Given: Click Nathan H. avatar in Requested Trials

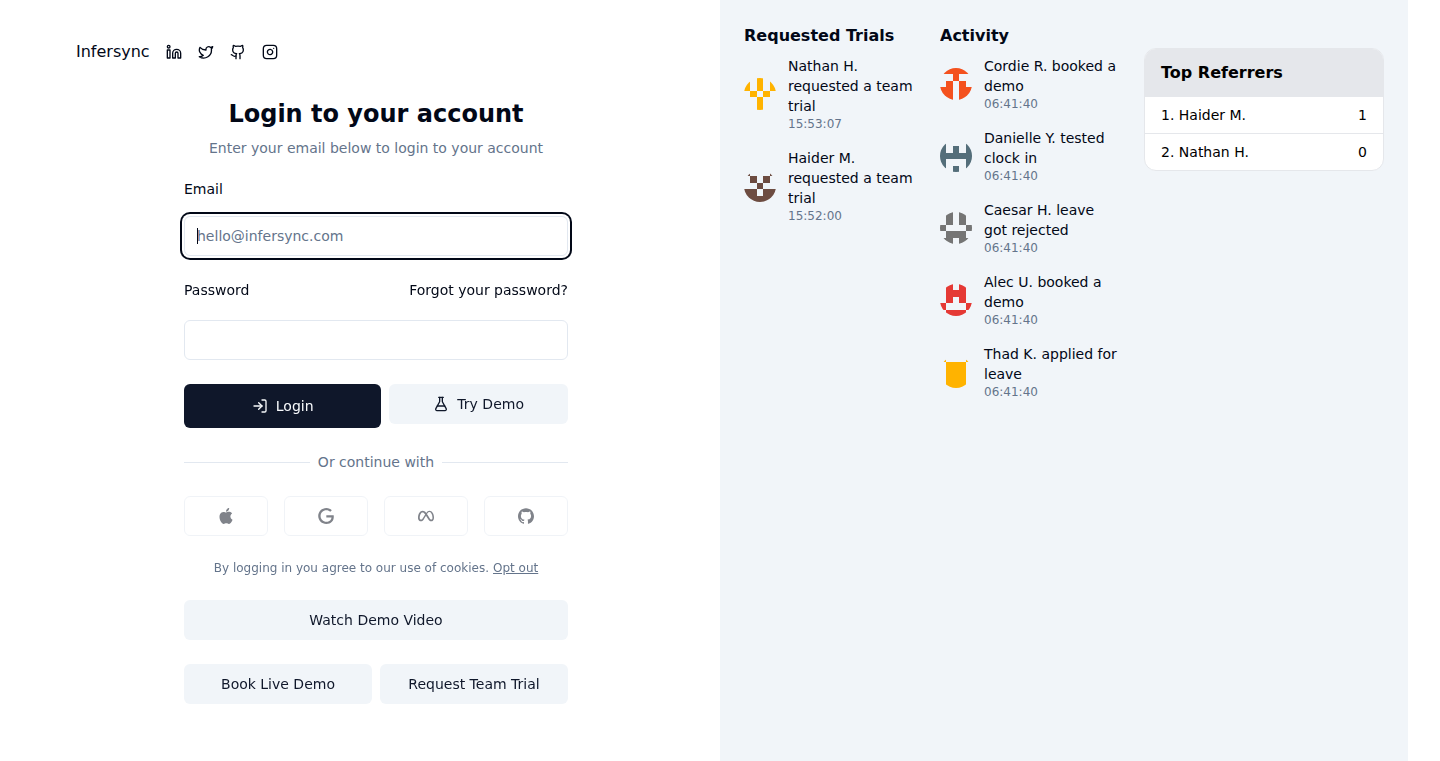Looking at the screenshot, I should pos(760,94).
